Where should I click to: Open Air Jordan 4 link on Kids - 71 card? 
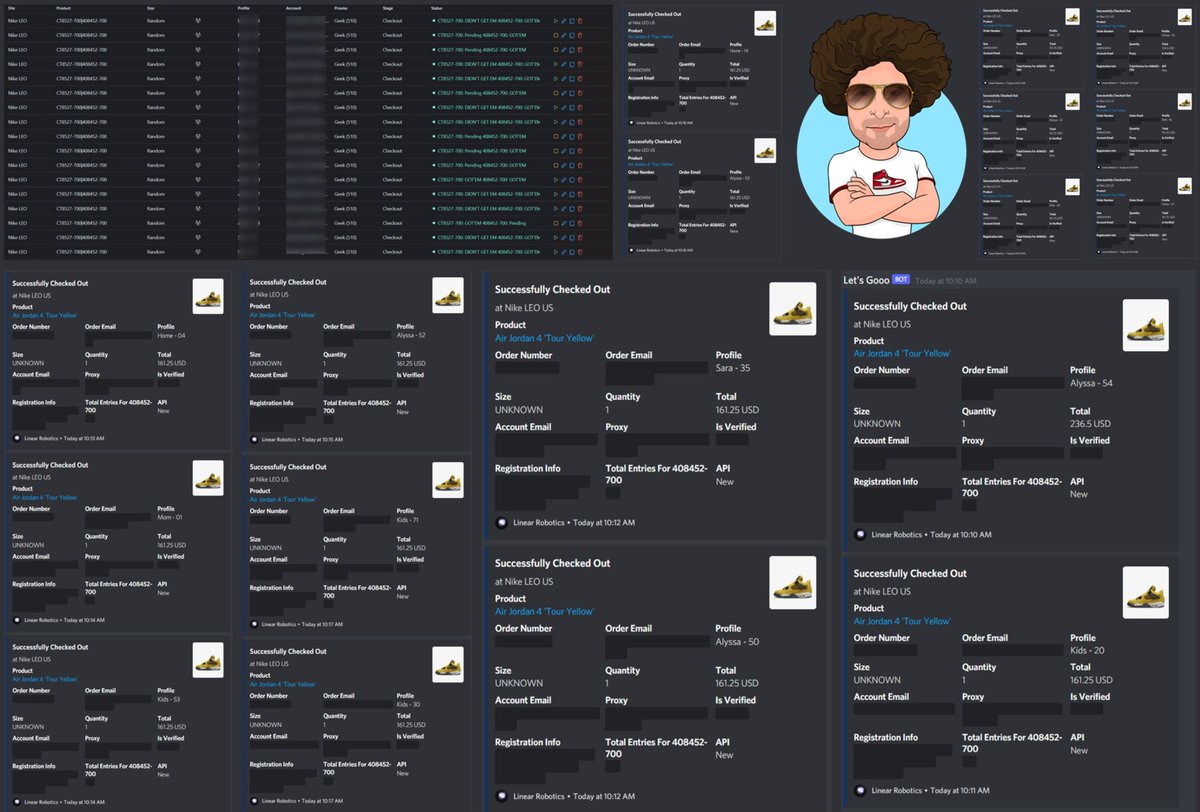click(x=282, y=499)
